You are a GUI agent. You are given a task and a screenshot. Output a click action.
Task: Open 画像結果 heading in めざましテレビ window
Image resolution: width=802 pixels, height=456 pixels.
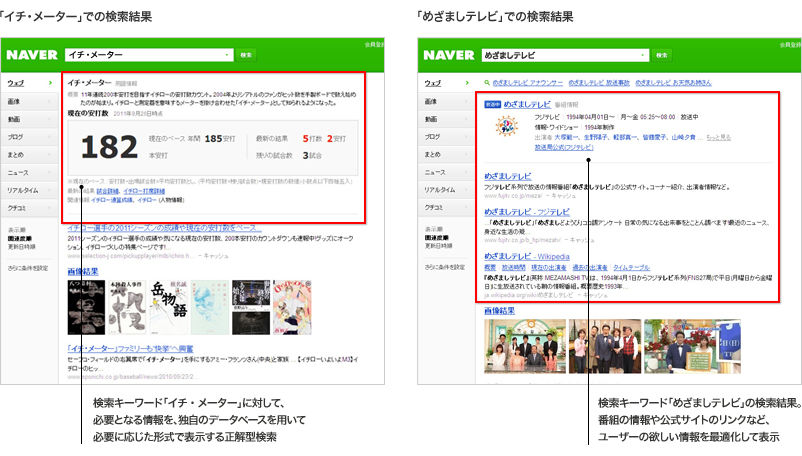coord(499,311)
